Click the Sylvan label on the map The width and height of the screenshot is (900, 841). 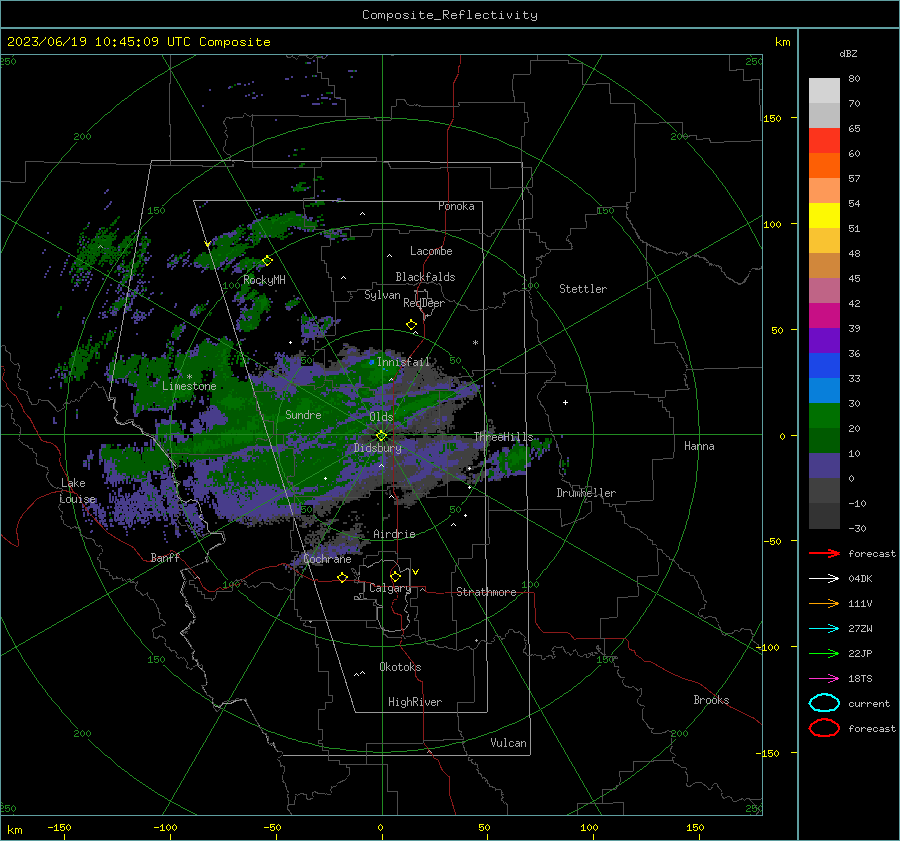point(382,296)
